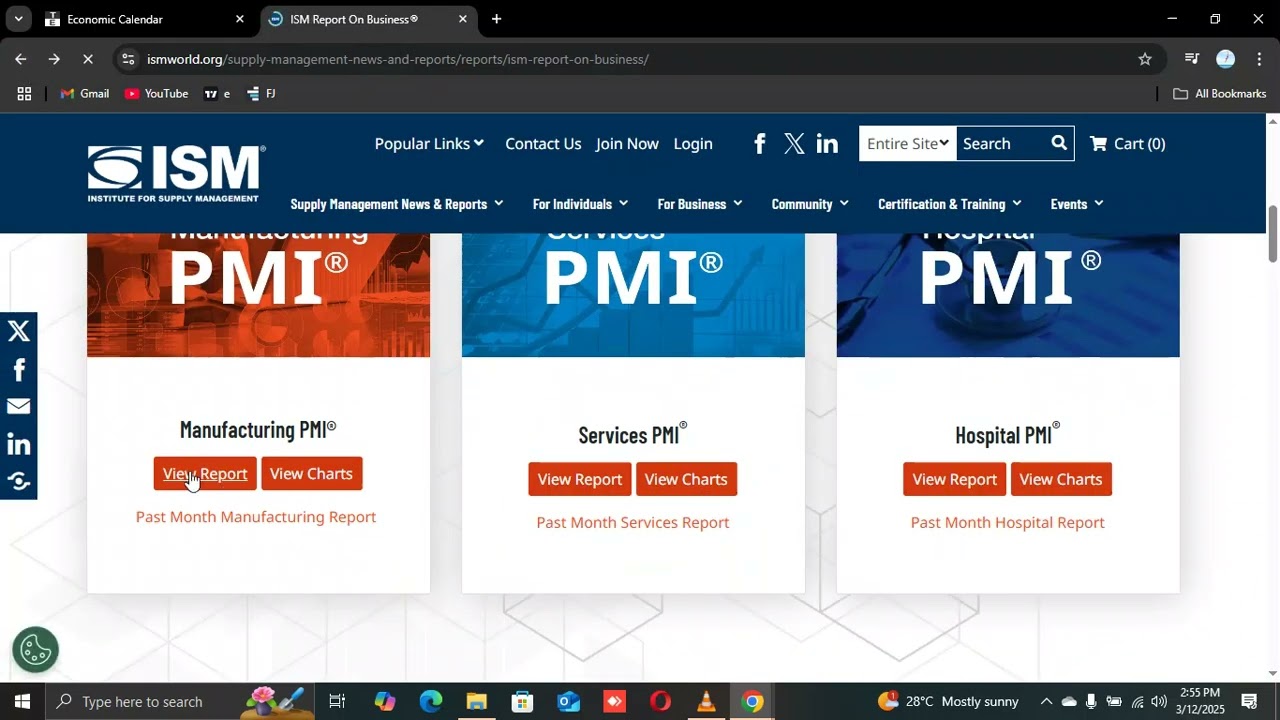Bookmark this page with star icon

point(1145,59)
